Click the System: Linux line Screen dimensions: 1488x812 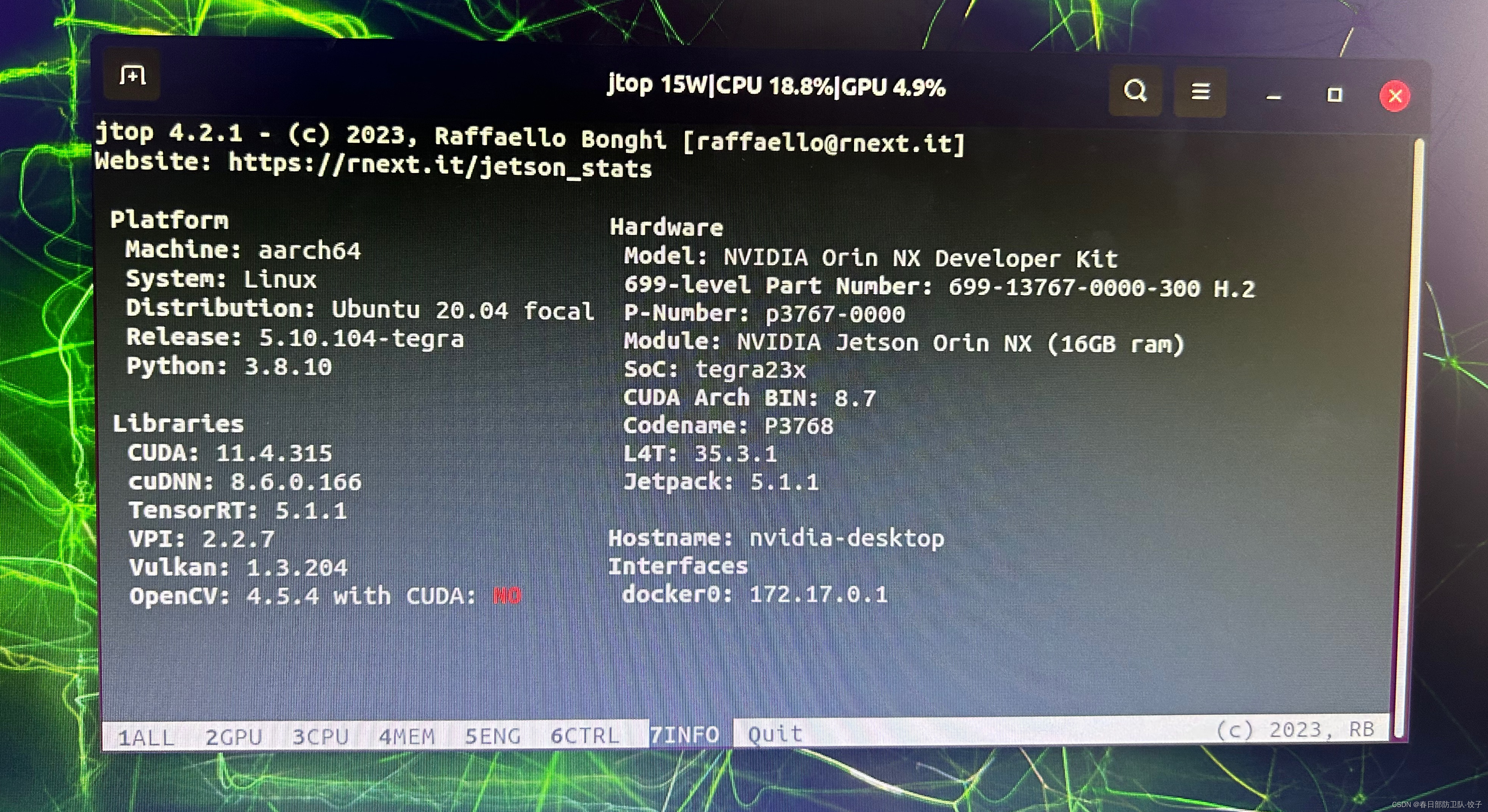tap(221, 279)
